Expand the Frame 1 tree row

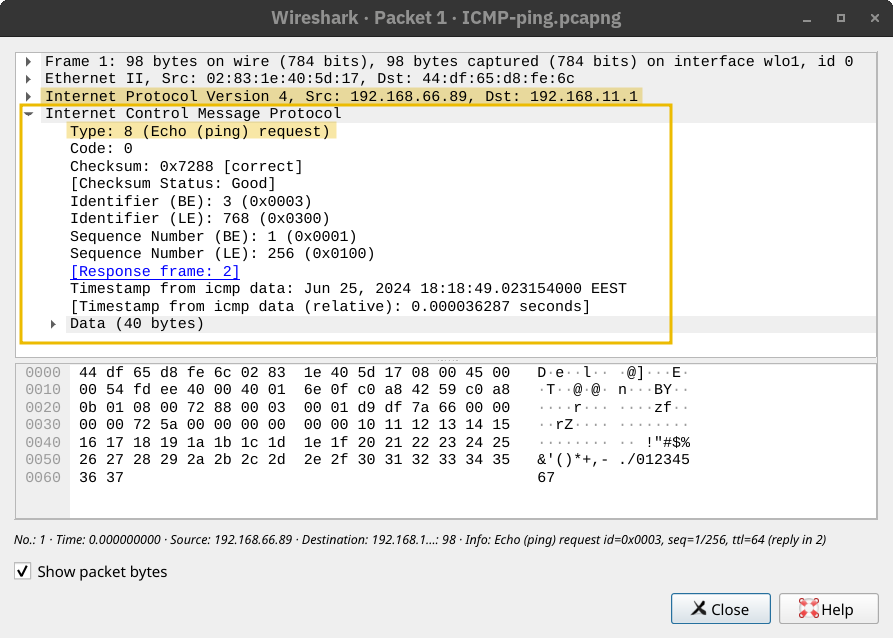coord(29,61)
